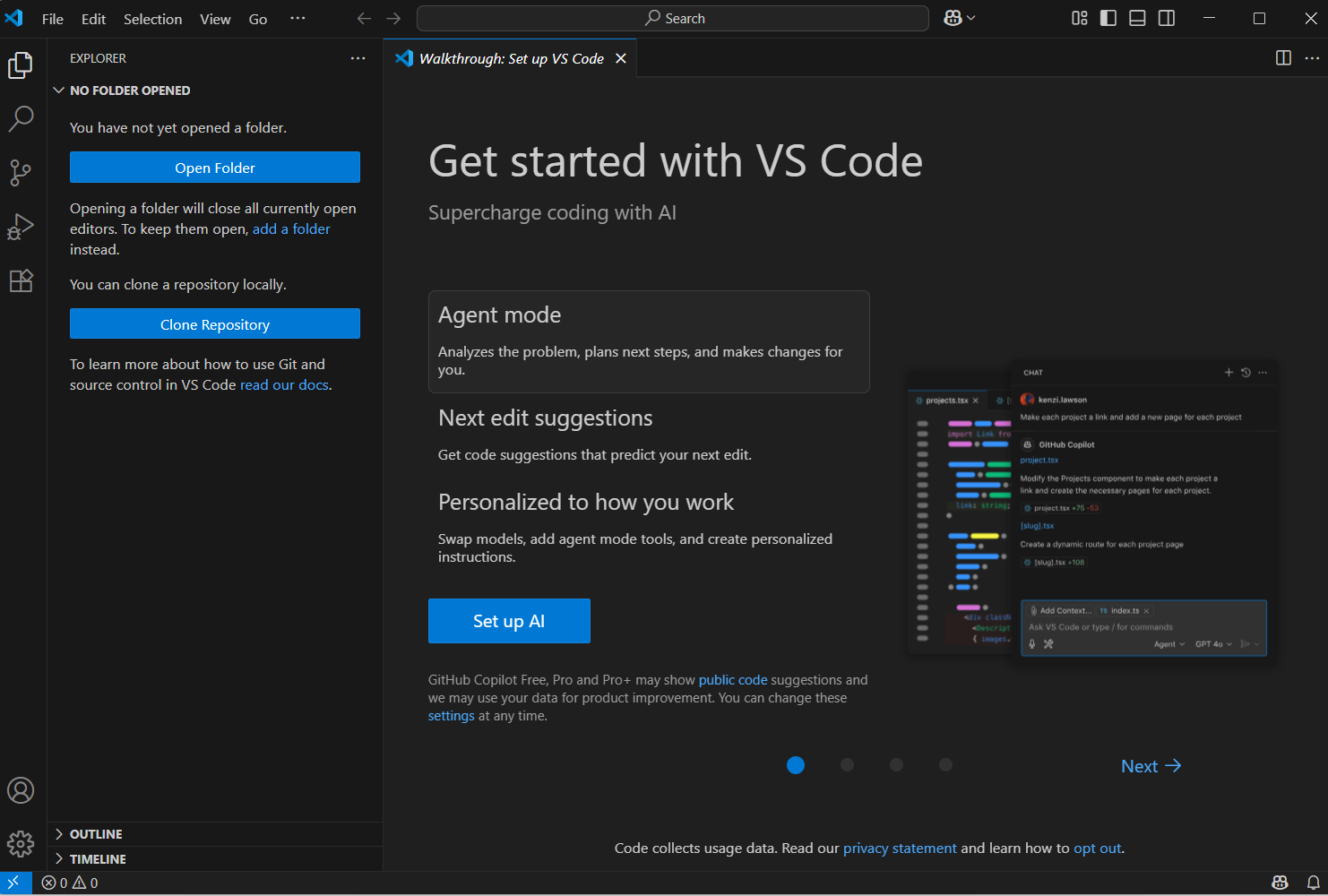Open the public code link
The image size is (1328, 896).
[x=733, y=680]
